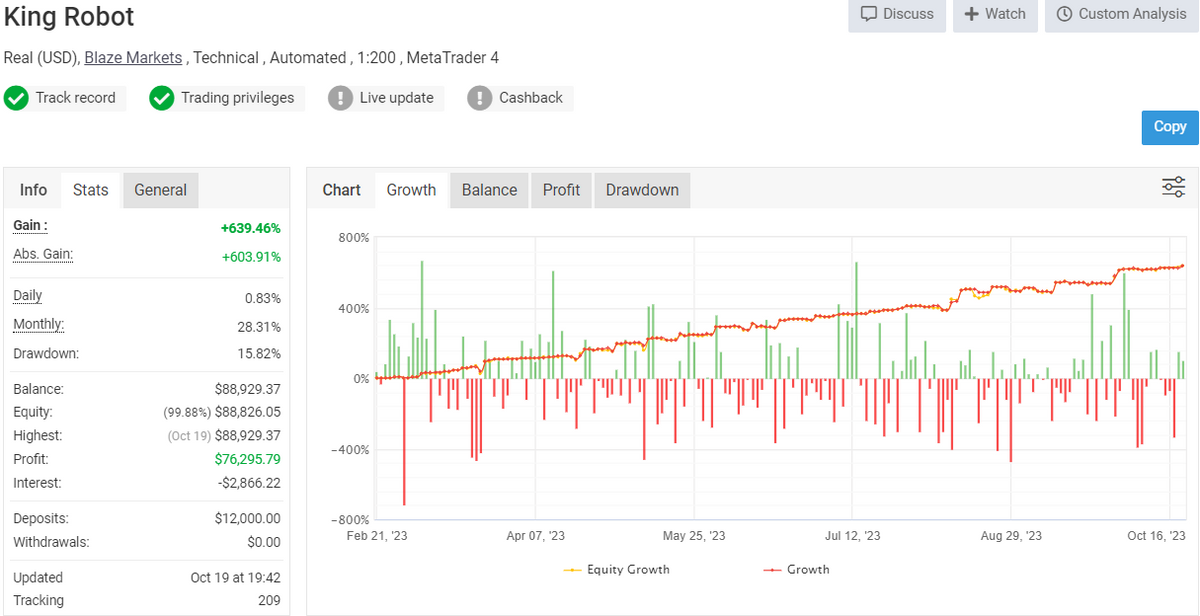Select the Stats tab
1200x616 pixels.
tap(91, 190)
